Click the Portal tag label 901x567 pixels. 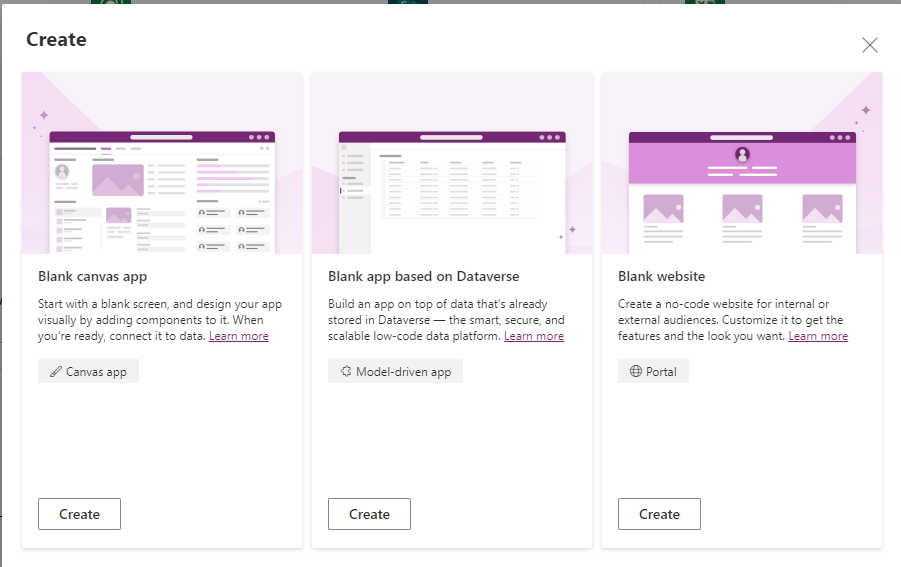(x=661, y=372)
